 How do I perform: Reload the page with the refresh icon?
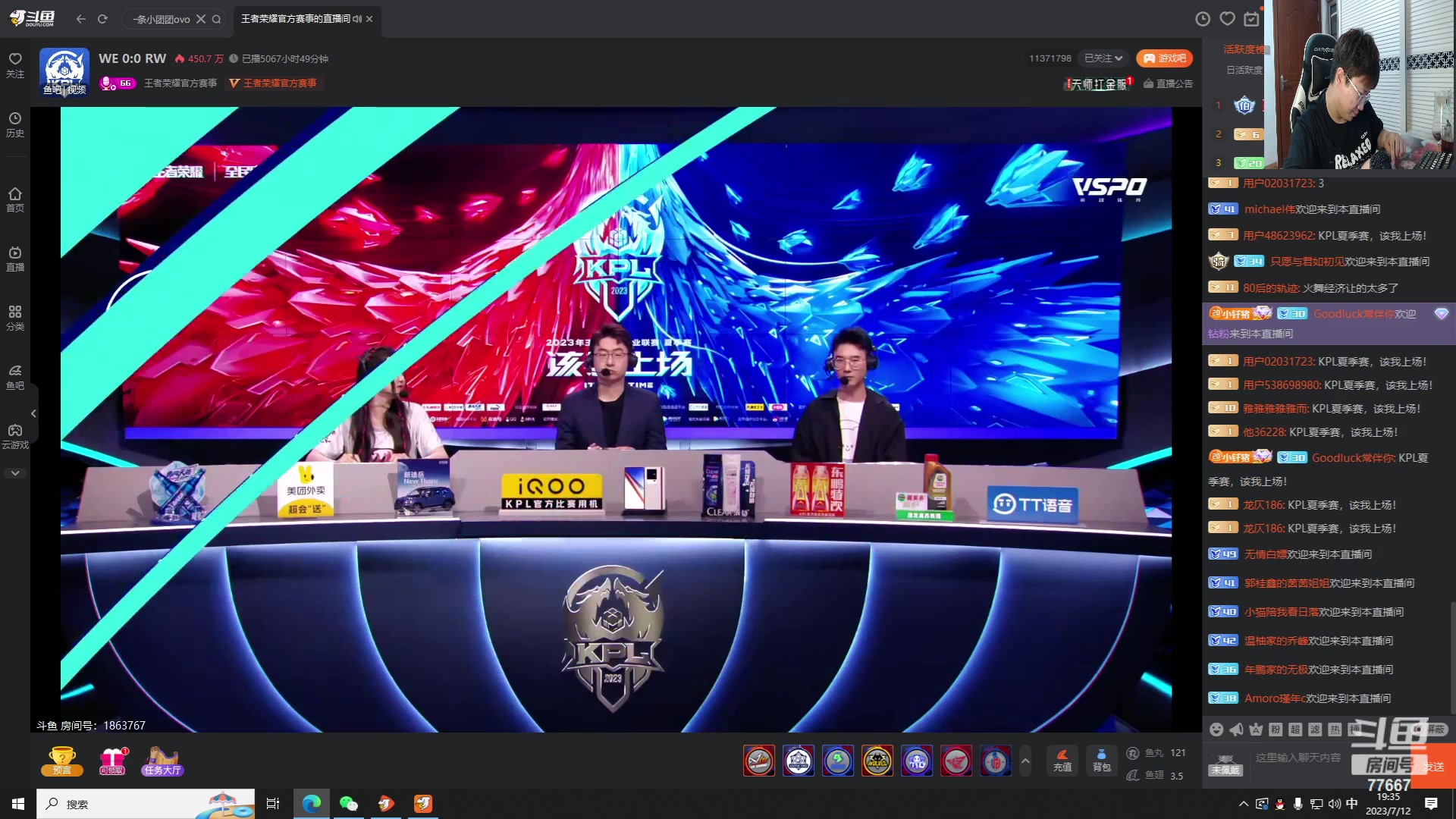(x=102, y=19)
